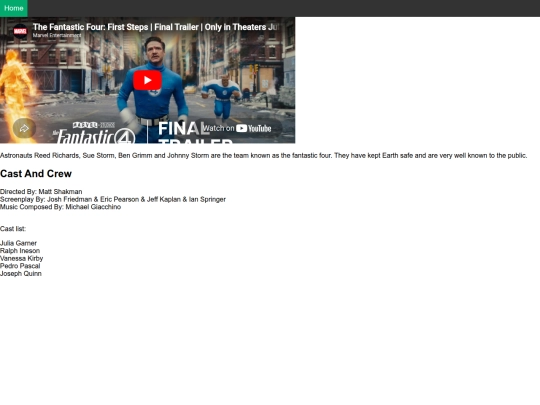This screenshot has height=405, width=540.
Task: Click cast member Joseph Quinn
Action: click(21, 273)
